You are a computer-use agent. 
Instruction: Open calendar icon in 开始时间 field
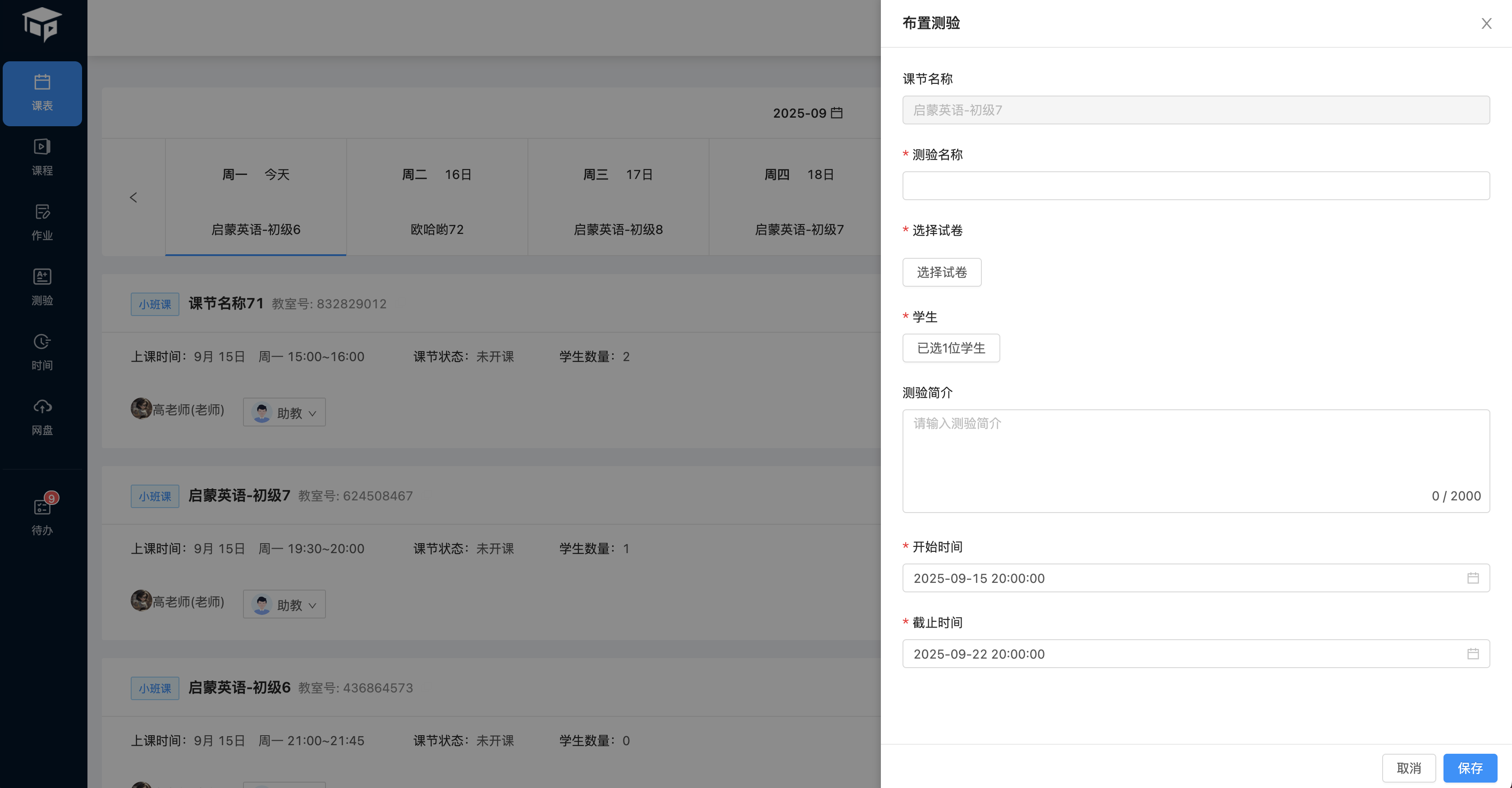1473,578
